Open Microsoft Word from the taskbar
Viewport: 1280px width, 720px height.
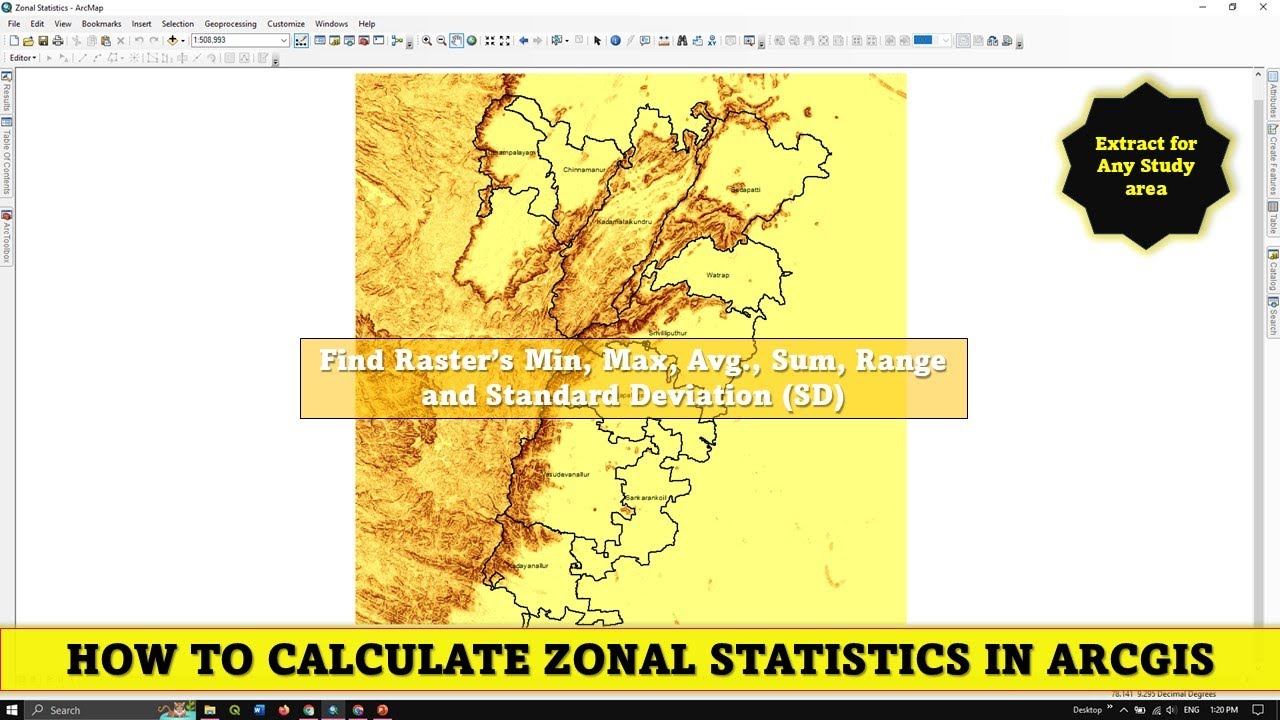259,710
